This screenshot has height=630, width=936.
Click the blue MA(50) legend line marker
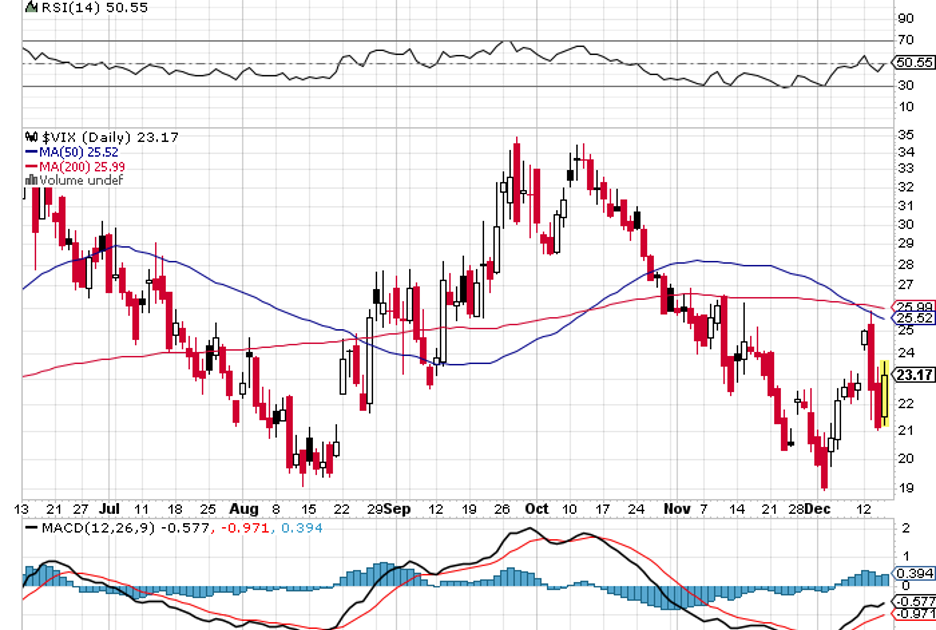[x=31, y=152]
